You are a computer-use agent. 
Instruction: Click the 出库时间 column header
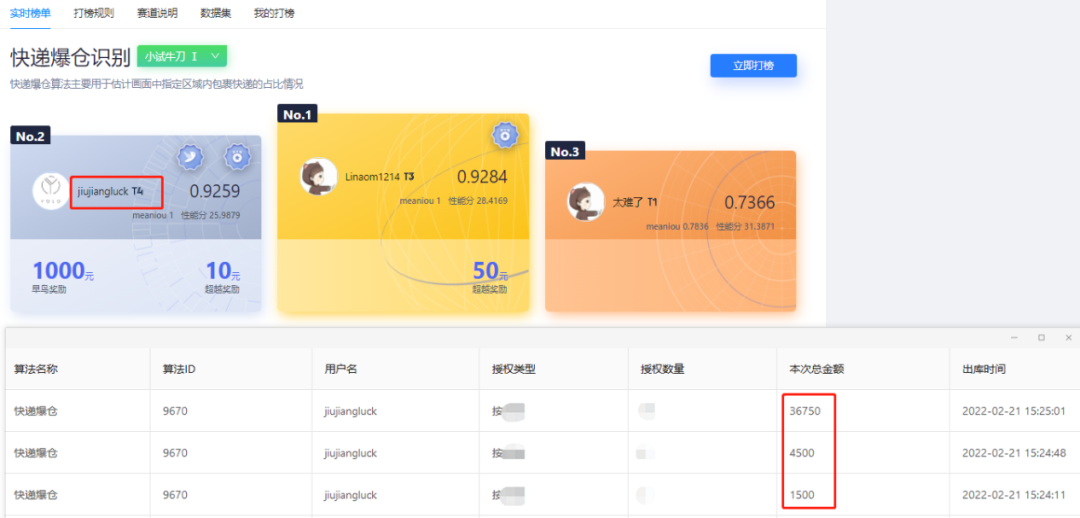pyautogui.click(x=984, y=369)
